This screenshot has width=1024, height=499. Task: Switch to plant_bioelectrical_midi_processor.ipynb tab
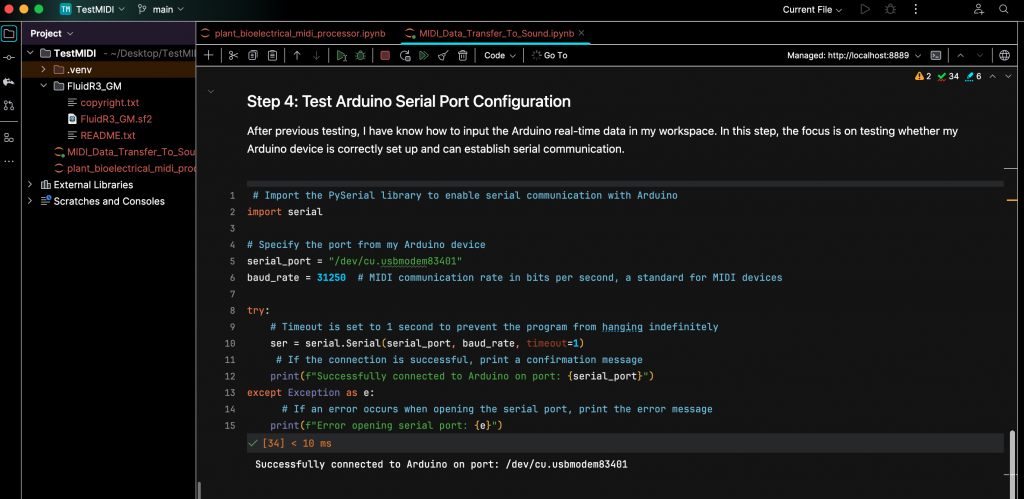pos(299,33)
